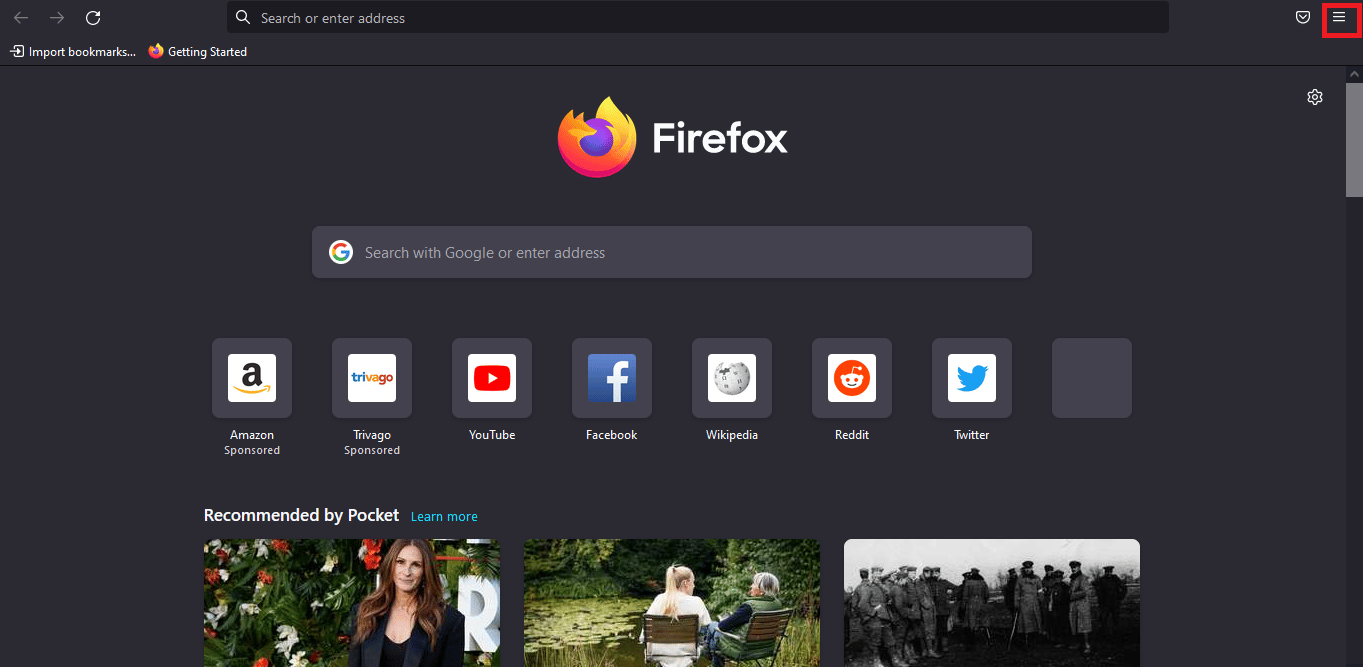Screen dimensions: 1363x667
Task: Open the Pocket story with the woman photo
Action: point(352,603)
